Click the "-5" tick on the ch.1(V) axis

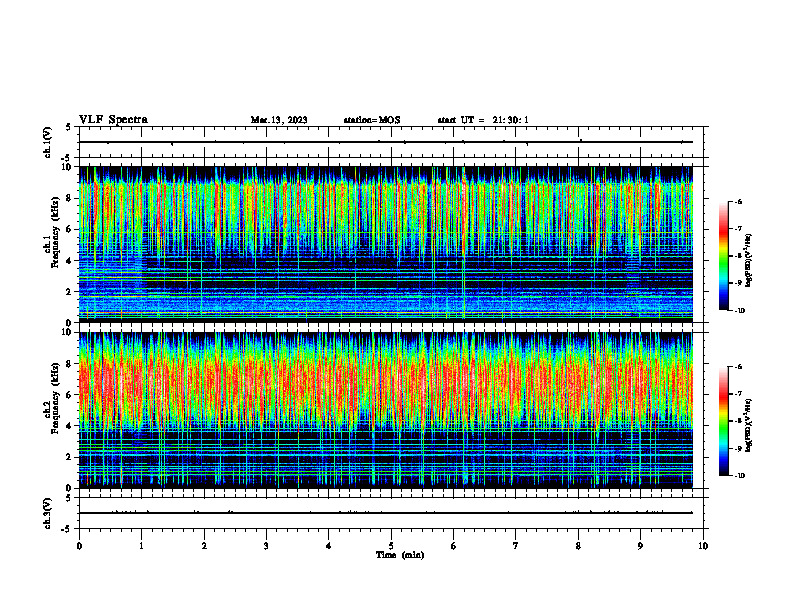(67, 158)
